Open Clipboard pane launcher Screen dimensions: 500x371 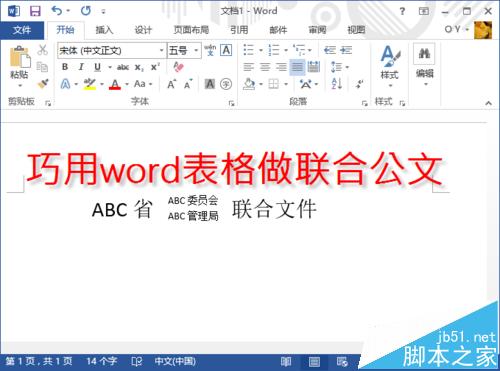(x=48, y=103)
